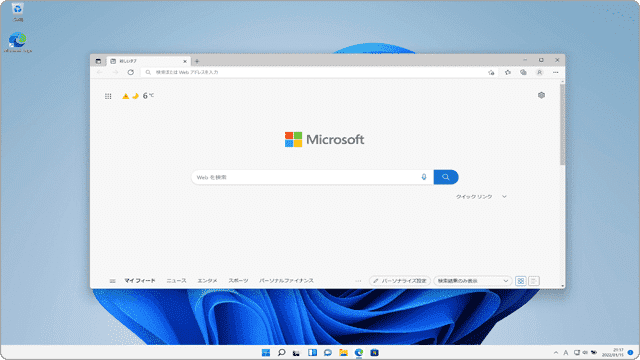Select the スポーツ tab
The height and width of the screenshot is (360, 640).
[x=238, y=281]
